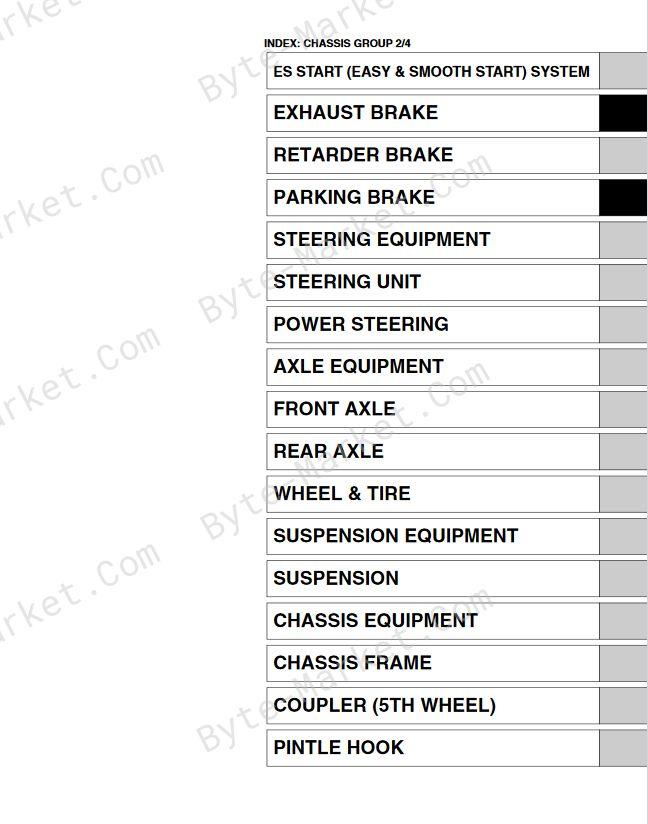Jump to the STEERING UNIT section
Viewport: 648px width, 824px height.
click(433, 282)
